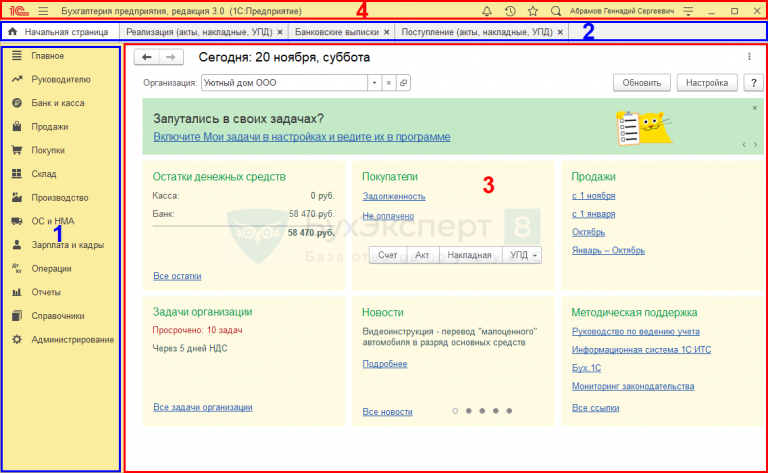The height and width of the screenshot is (473, 768).
Task: Open the Банк и касса section
Action: tap(58, 103)
